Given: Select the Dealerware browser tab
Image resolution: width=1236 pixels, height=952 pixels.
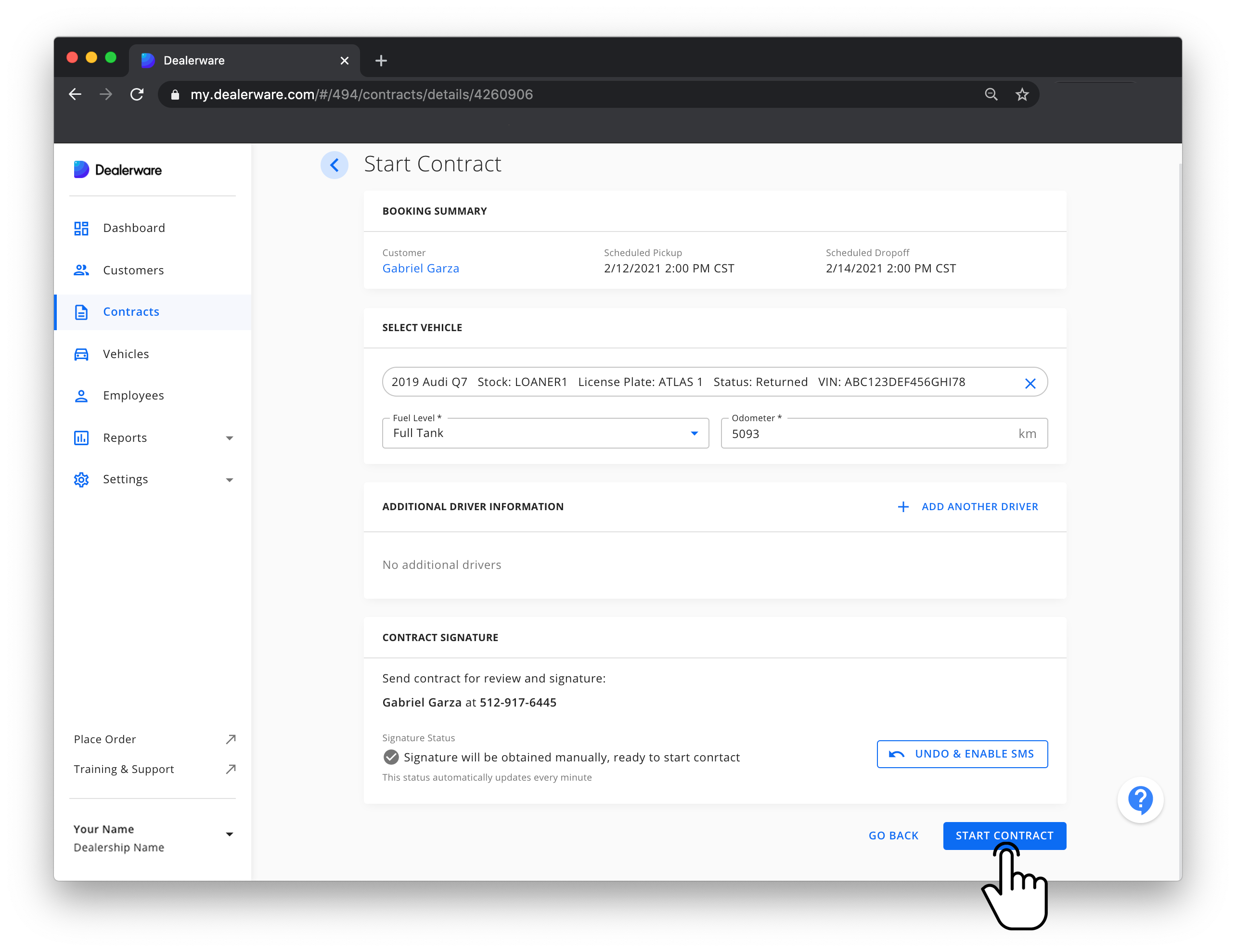Looking at the screenshot, I should point(245,61).
